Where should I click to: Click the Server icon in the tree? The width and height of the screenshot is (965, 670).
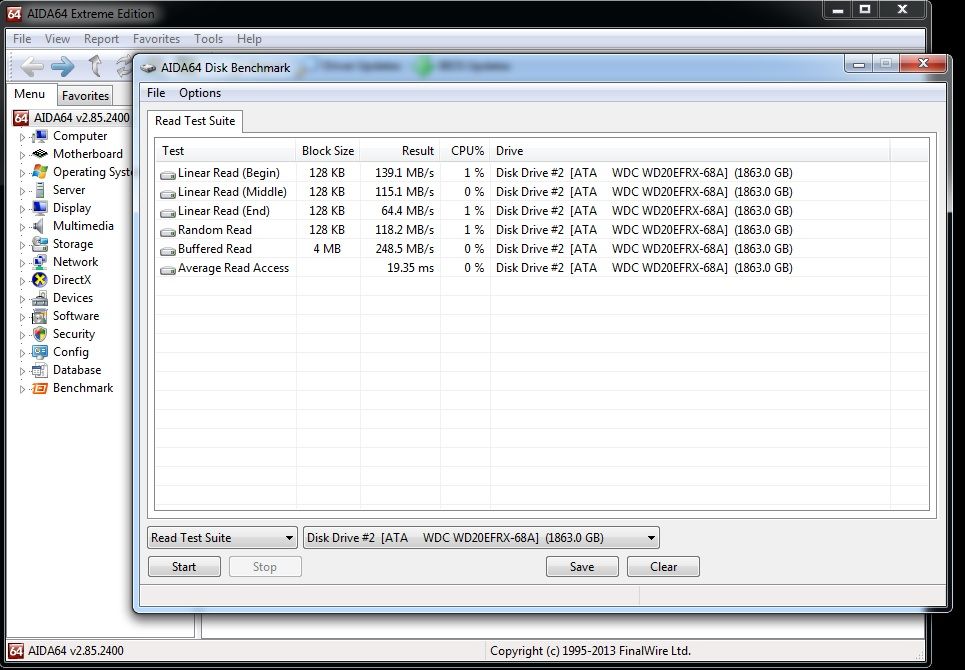[x=39, y=190]
